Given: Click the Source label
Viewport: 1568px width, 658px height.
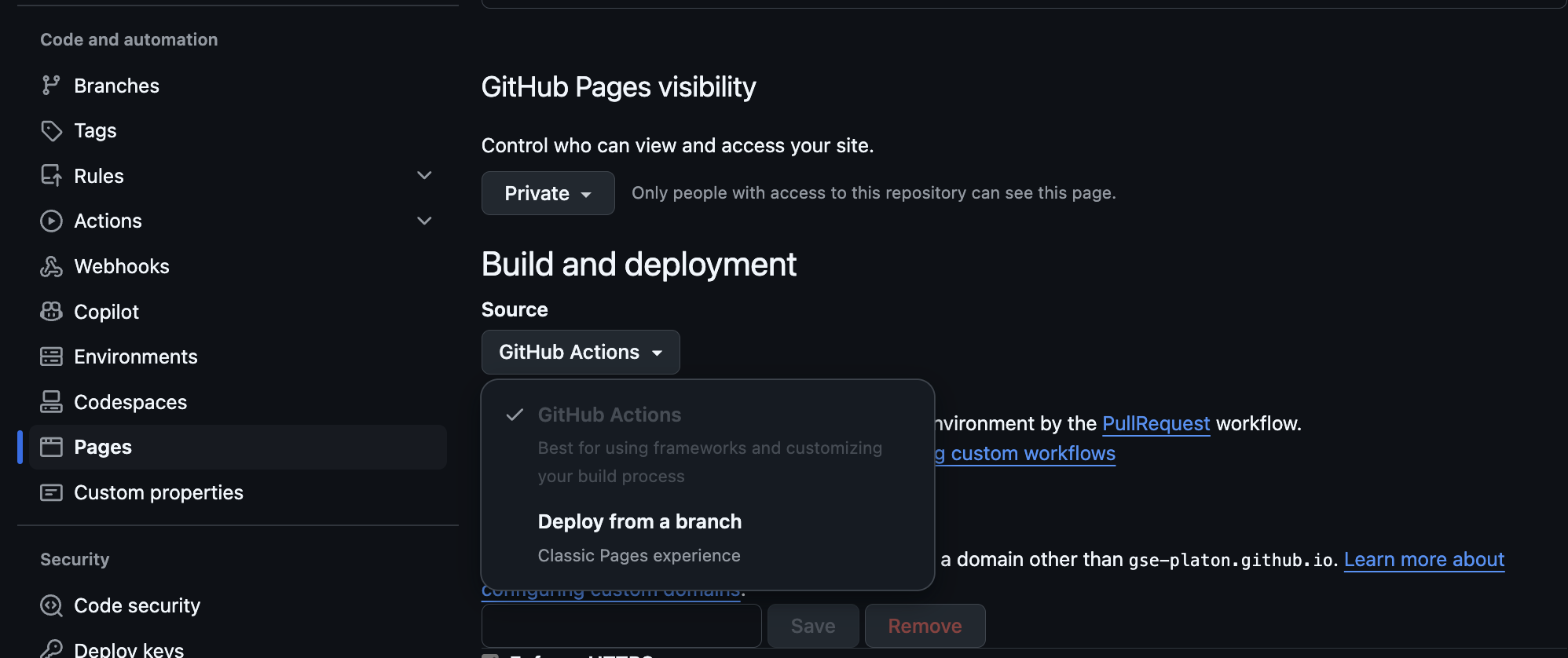Looking at the screenshot, I should coord(515,309).
